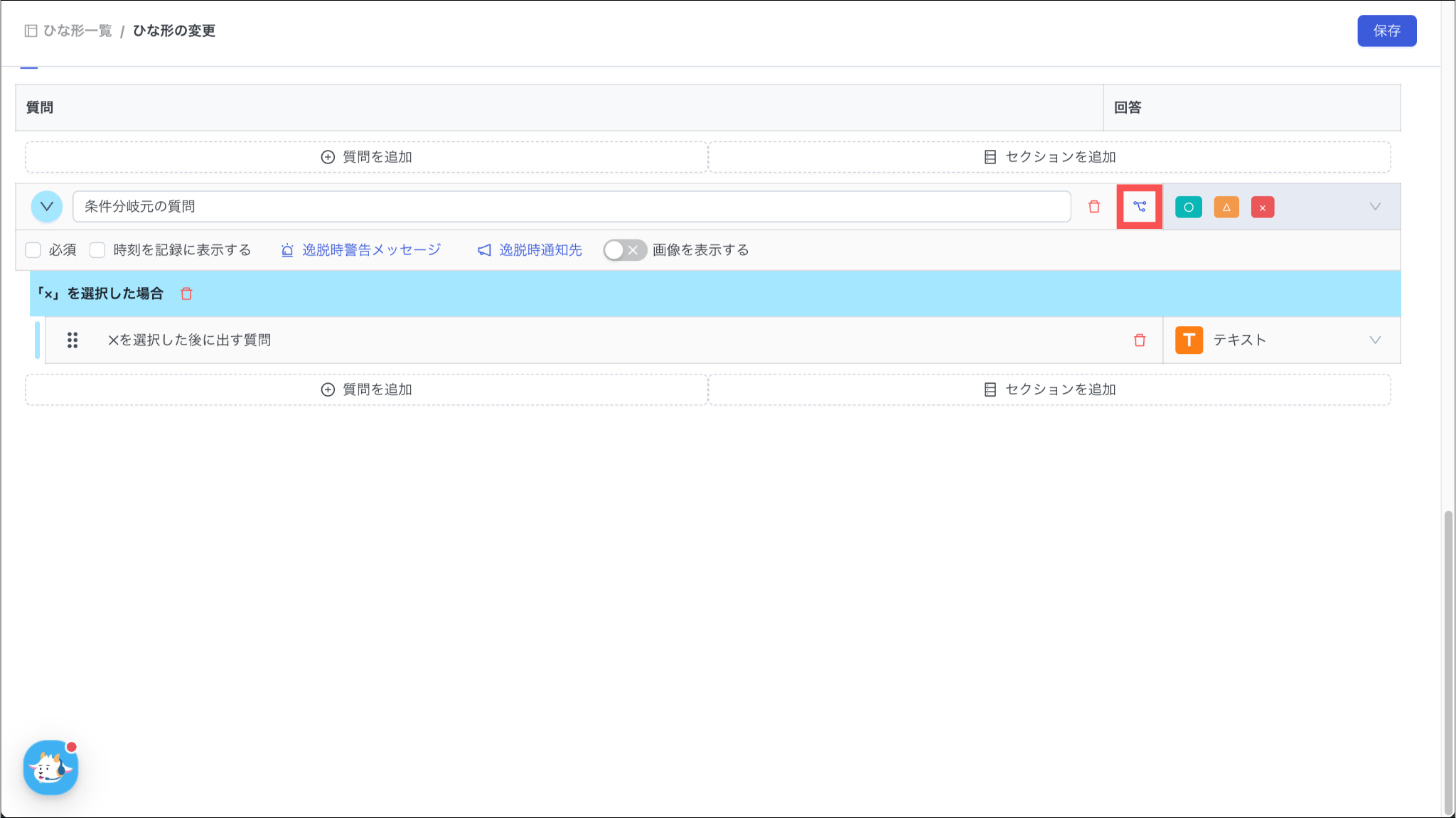Open the ○△× answer type dropdown
Viewport: 1456px width, 818px height.
[x=1375, y=207]
